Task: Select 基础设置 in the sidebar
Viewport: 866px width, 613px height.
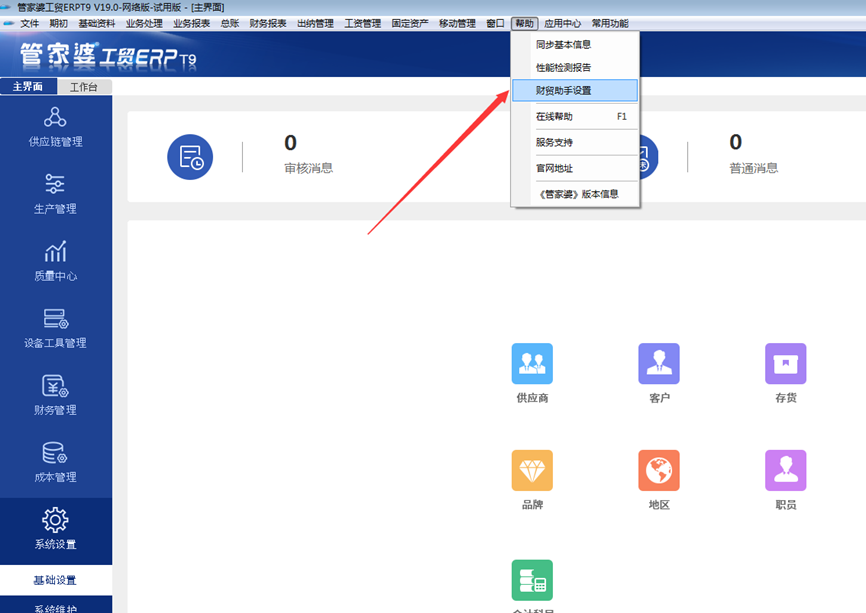Action: coord(56,580)
